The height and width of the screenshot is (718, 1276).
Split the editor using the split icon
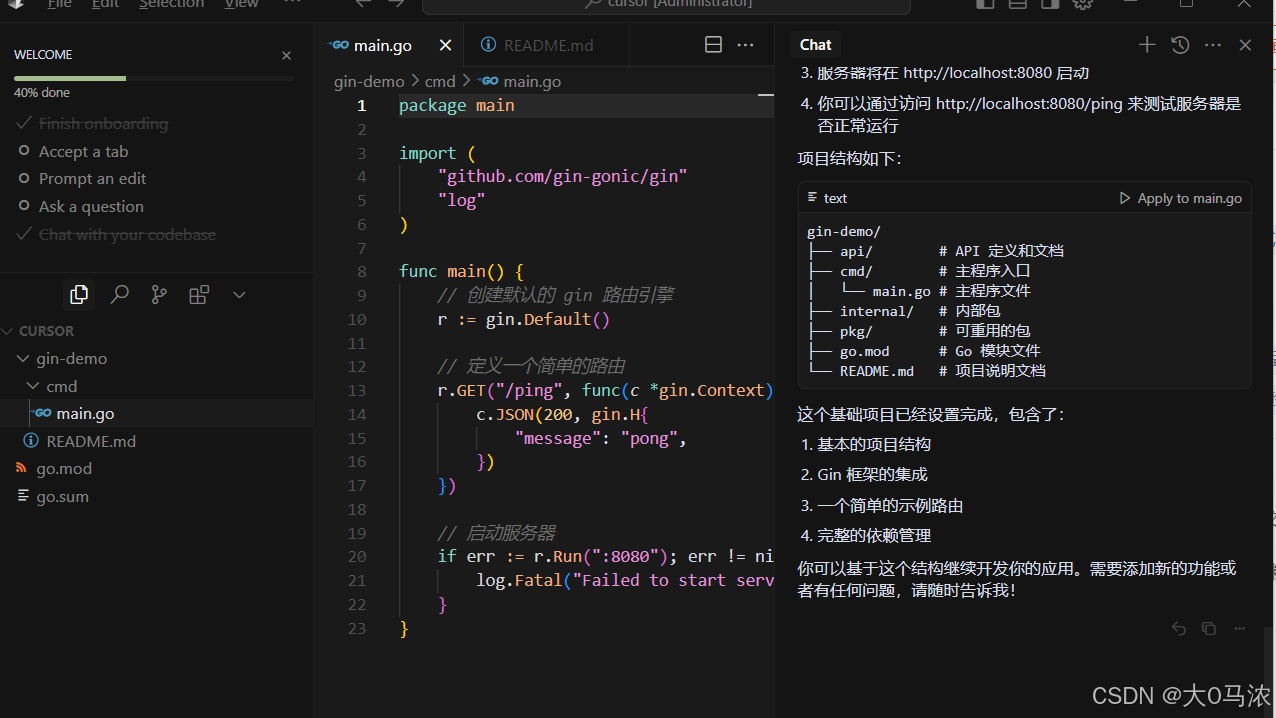(713, 44)
